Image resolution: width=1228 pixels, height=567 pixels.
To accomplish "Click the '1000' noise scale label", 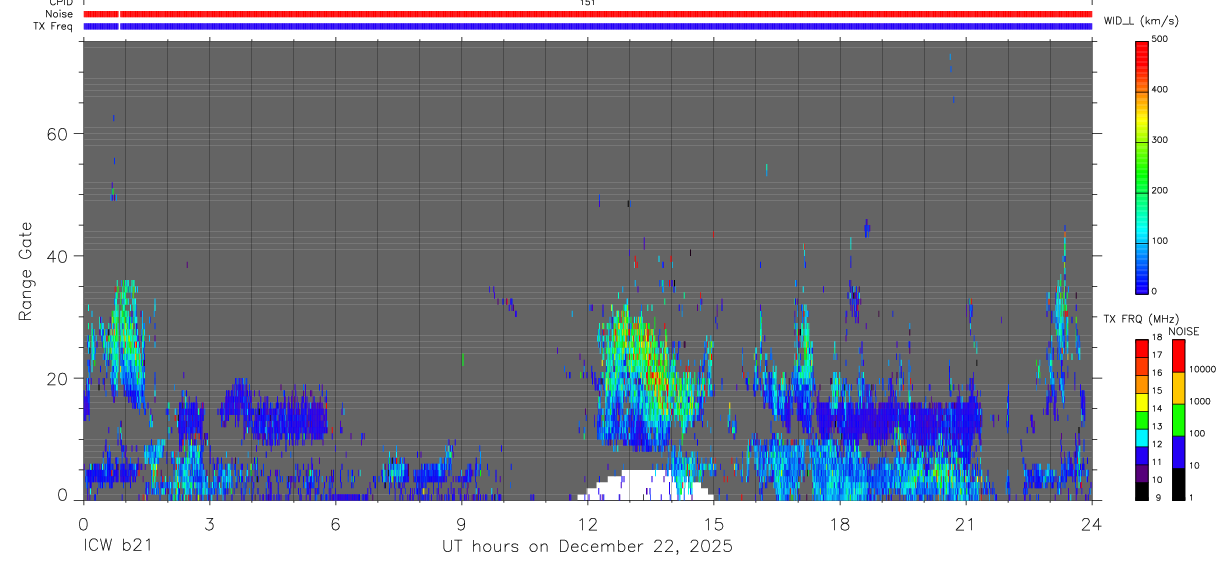I will pos(1200,401).
